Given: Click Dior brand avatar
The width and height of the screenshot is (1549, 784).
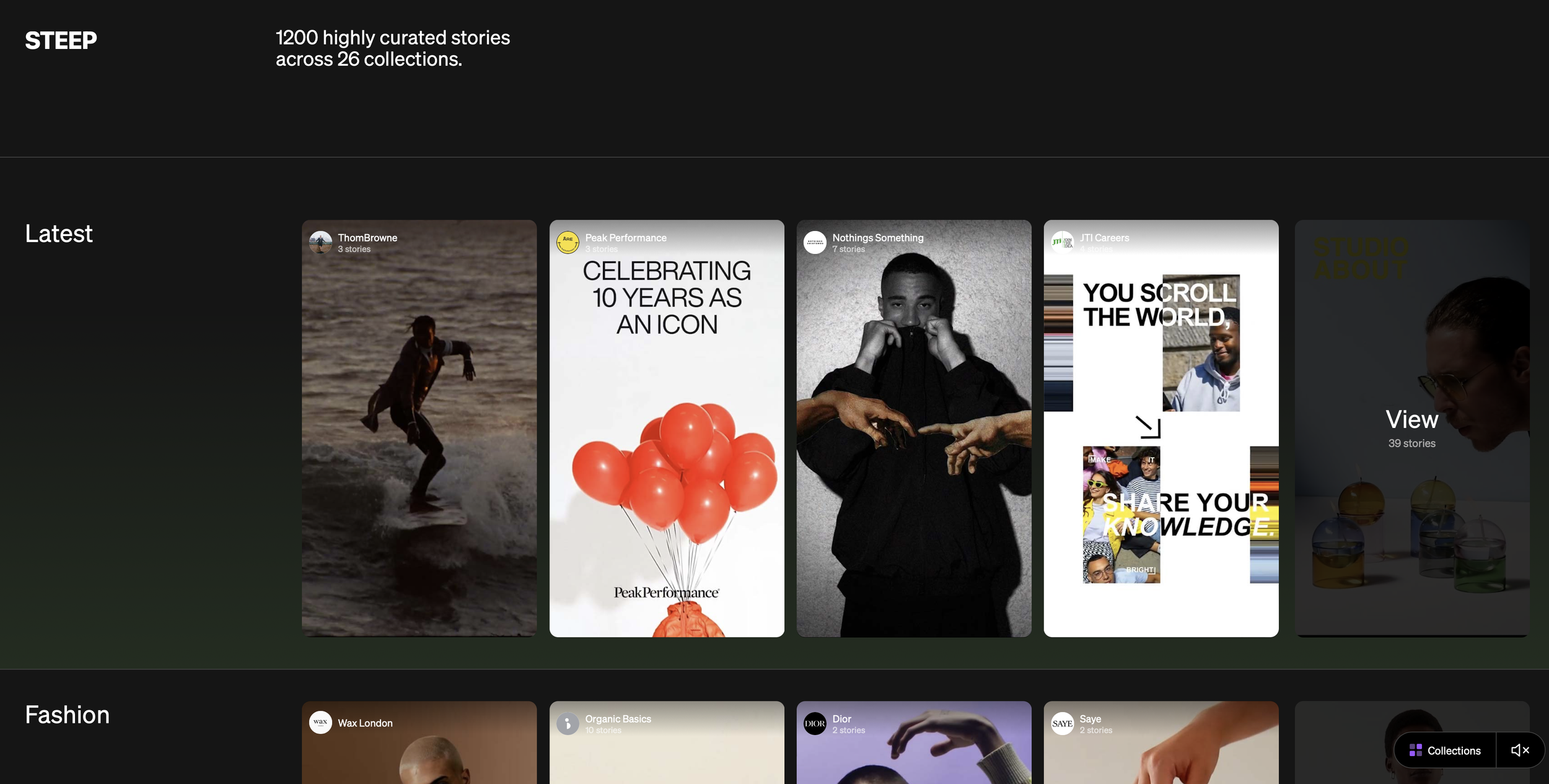Looking at the screenshot, I should [x=815, y=723].
